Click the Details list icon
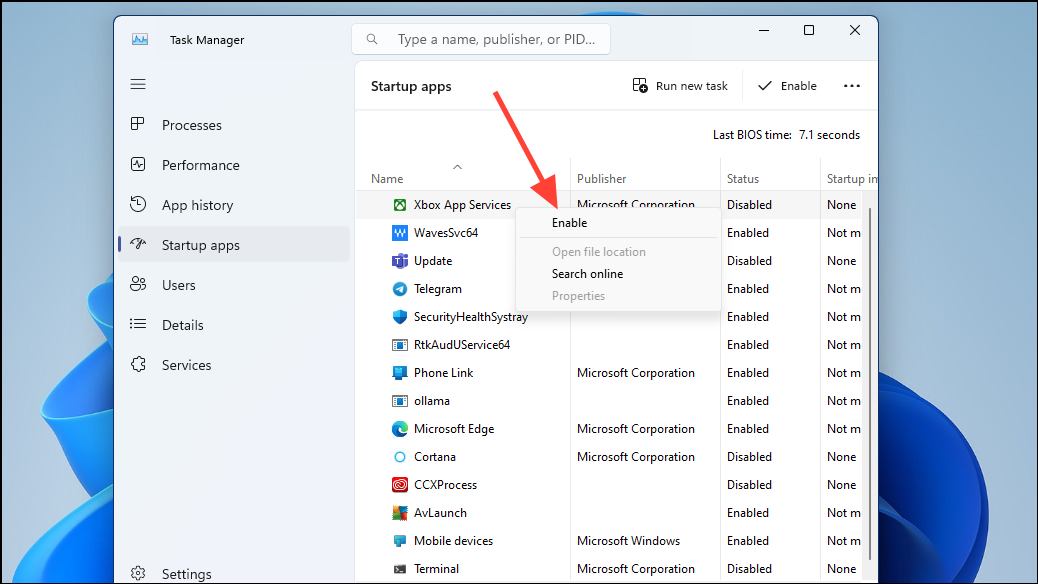 pyautogui.click(x=138, y=324)
